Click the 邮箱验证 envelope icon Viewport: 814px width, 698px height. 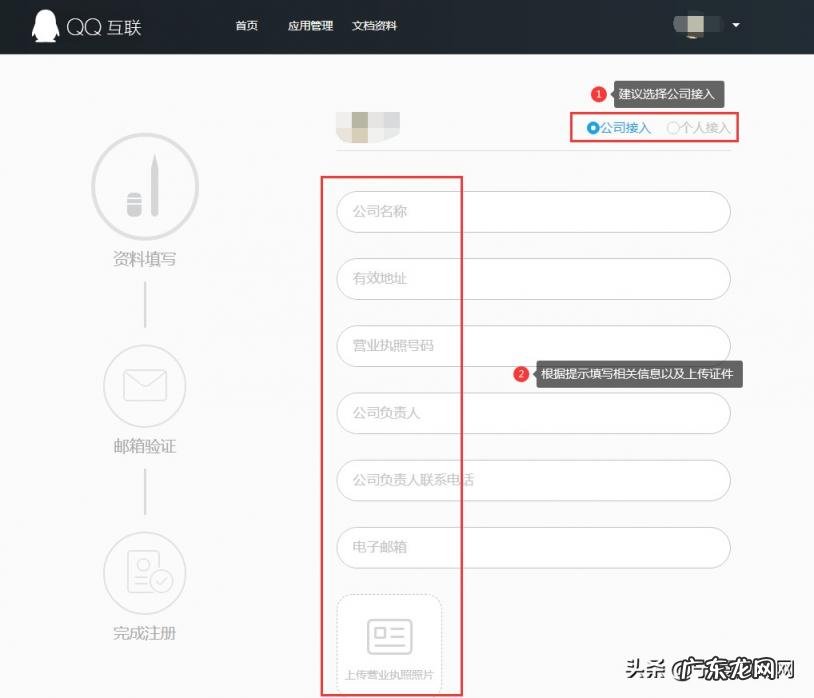click(x=144, y=387)
